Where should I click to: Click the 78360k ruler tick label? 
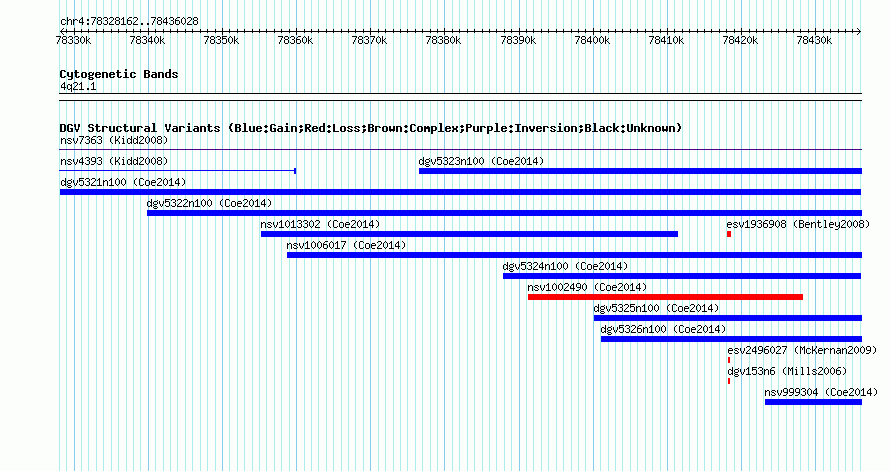coord(296,40)
